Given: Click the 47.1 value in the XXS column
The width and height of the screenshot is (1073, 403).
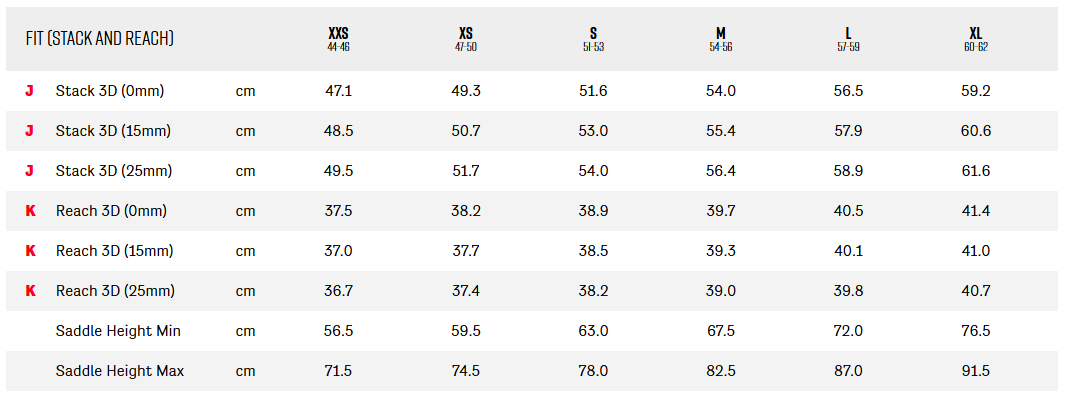Looking at the screenshot, I should pos(339,91).
